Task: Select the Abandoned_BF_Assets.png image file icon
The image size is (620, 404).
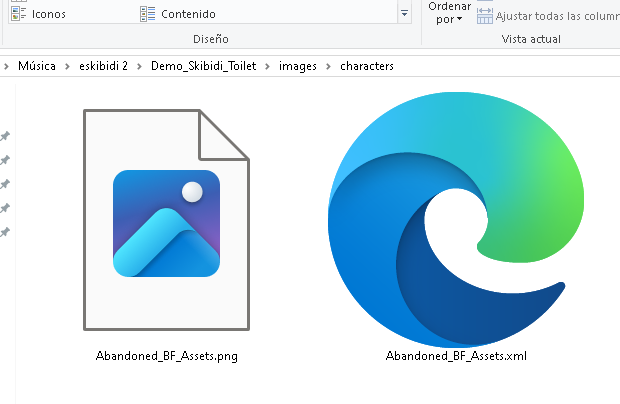Action: coord(166,220)
